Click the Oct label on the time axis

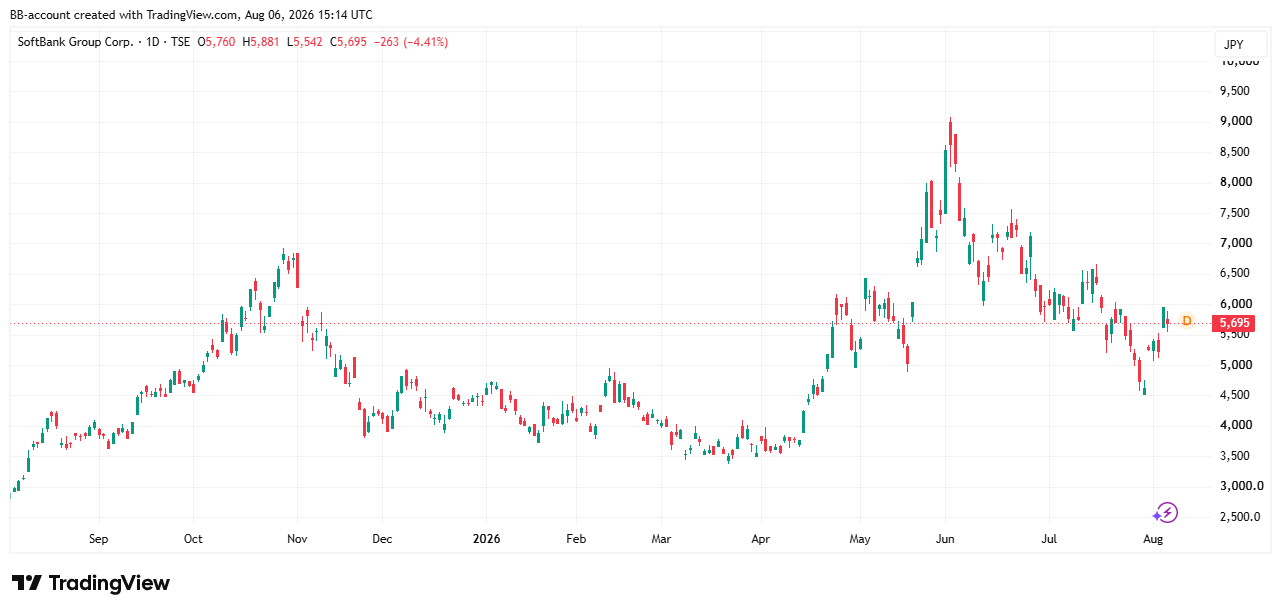193,539
